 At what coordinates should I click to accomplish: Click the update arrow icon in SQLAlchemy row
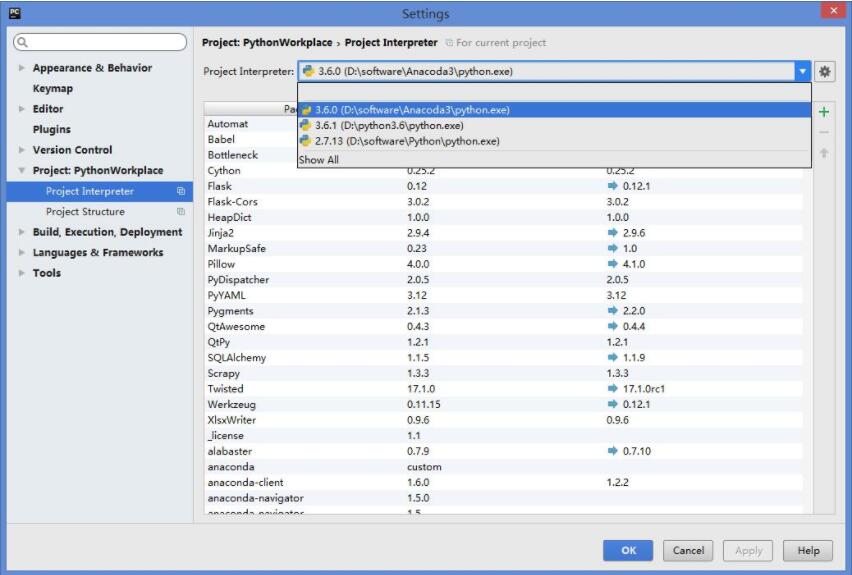pos(612,358)
